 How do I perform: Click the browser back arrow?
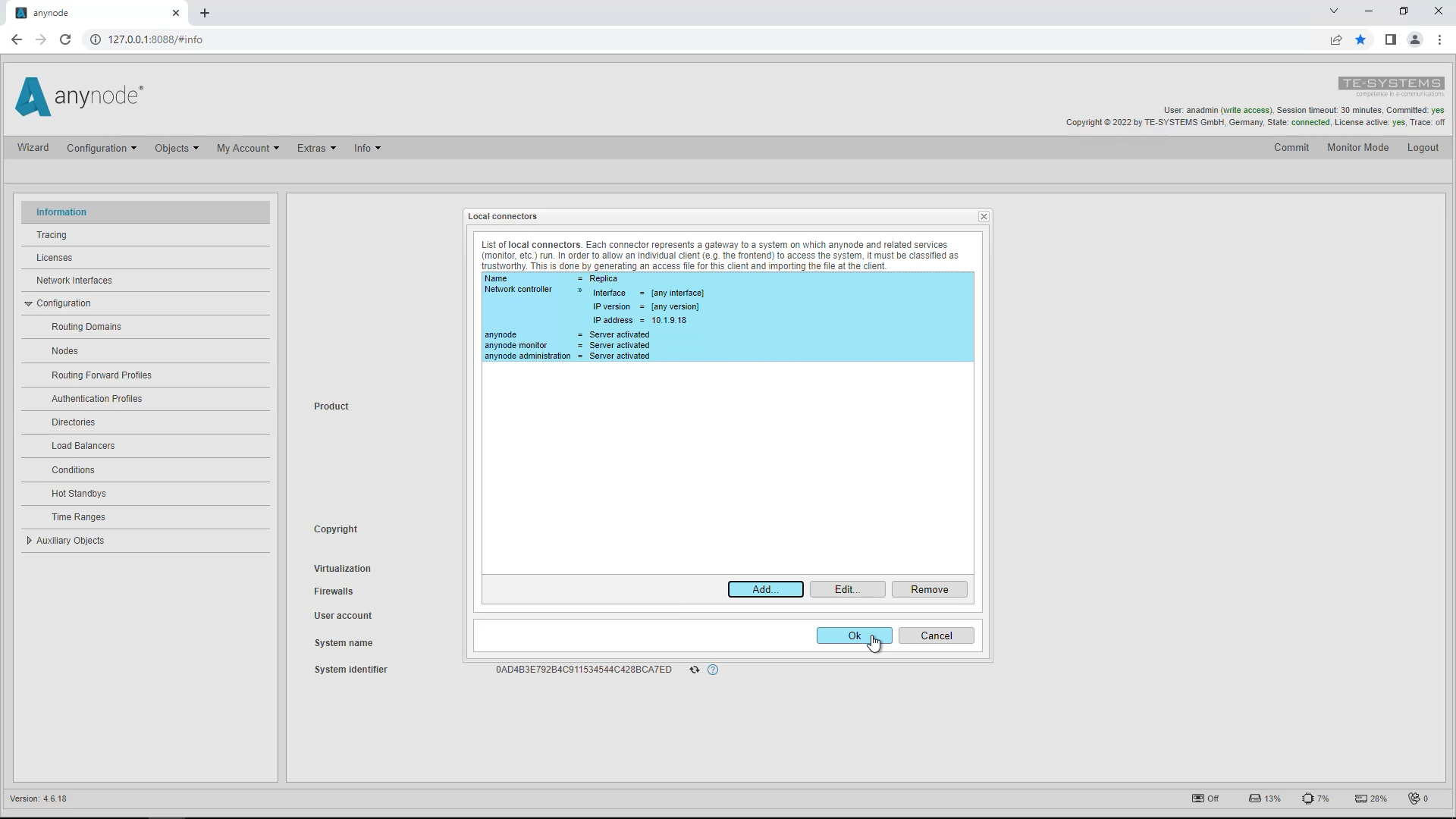click(17, 39)
